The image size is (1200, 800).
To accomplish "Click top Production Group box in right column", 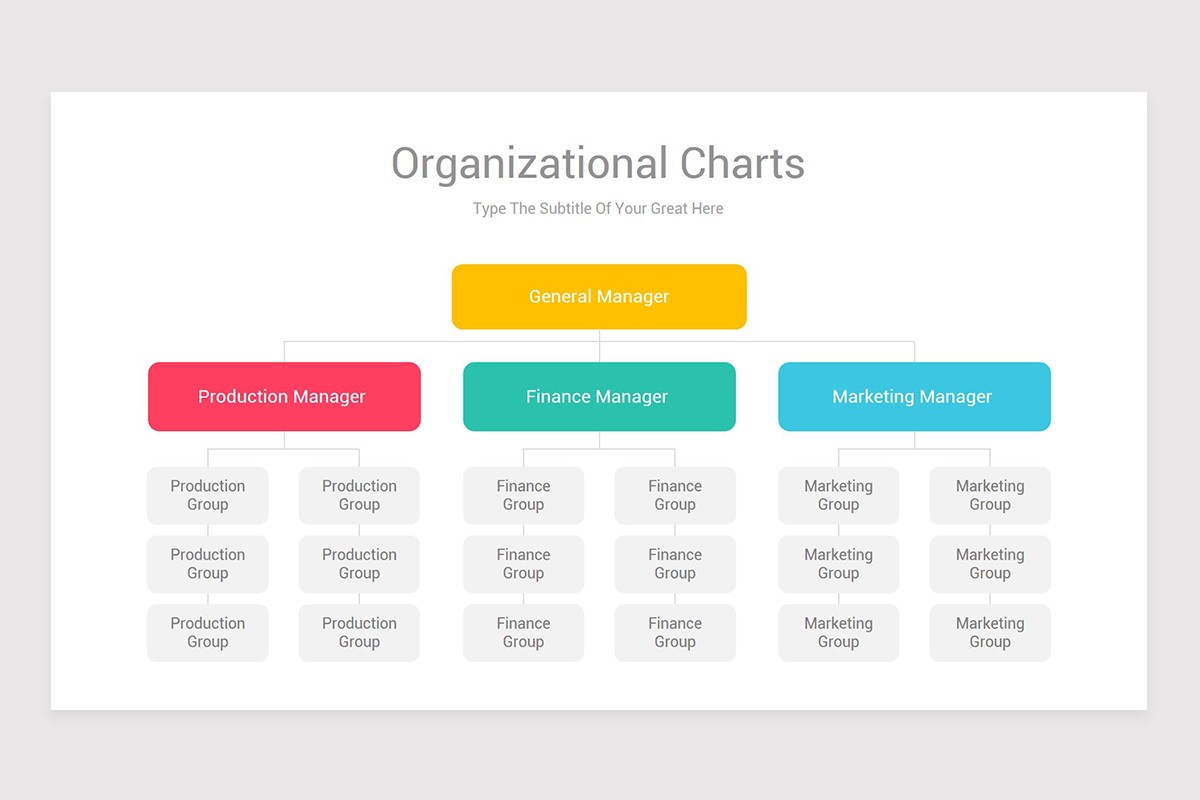I will click(x=359, y=495).
